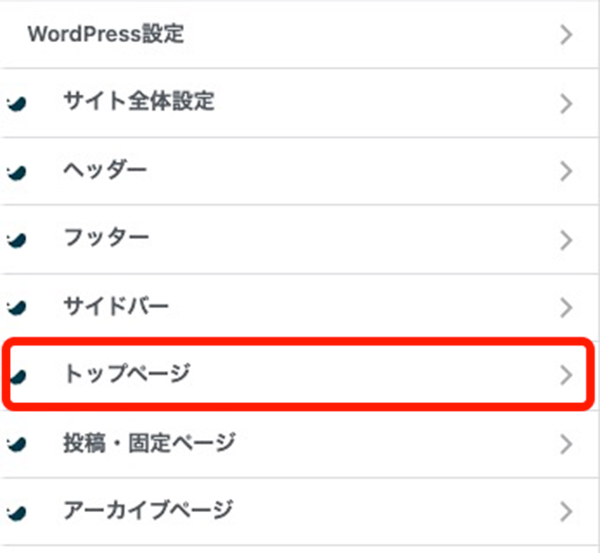Viewport: 600px width, 553px height.
Task: Expand the WordPress設定 chevron arrow
Action: point(567,35)
